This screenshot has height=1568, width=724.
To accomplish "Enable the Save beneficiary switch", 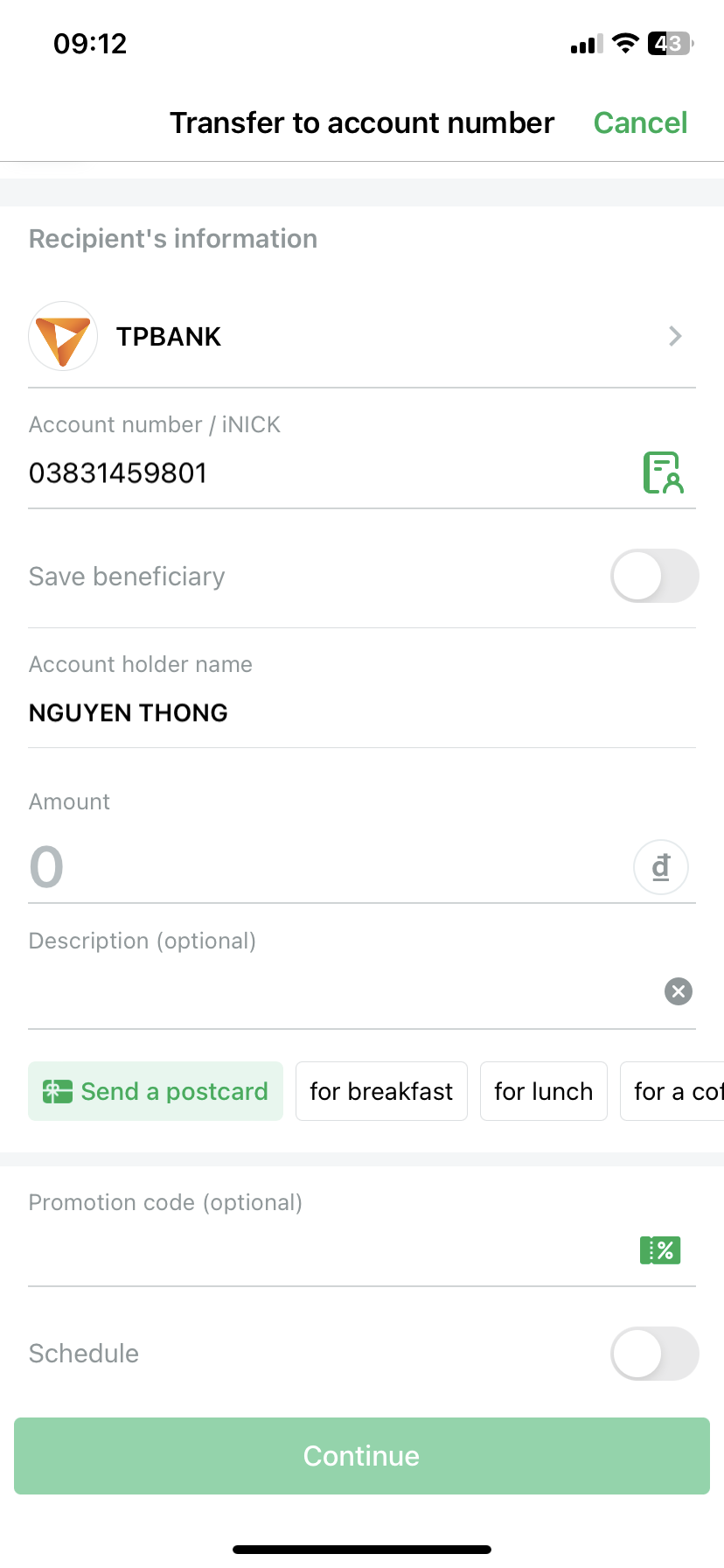I will tap(654, 577).
